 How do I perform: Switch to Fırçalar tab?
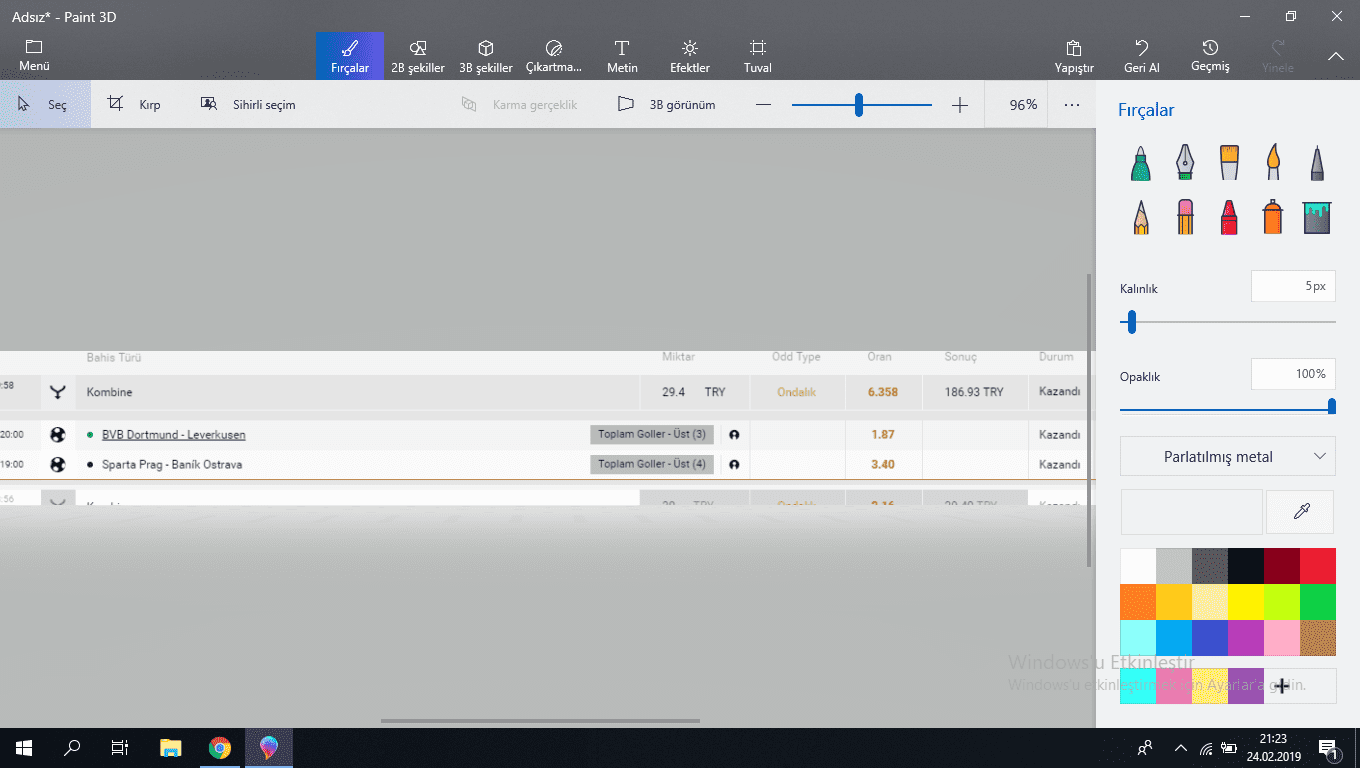pyautogui.click(x=350, y=56)
